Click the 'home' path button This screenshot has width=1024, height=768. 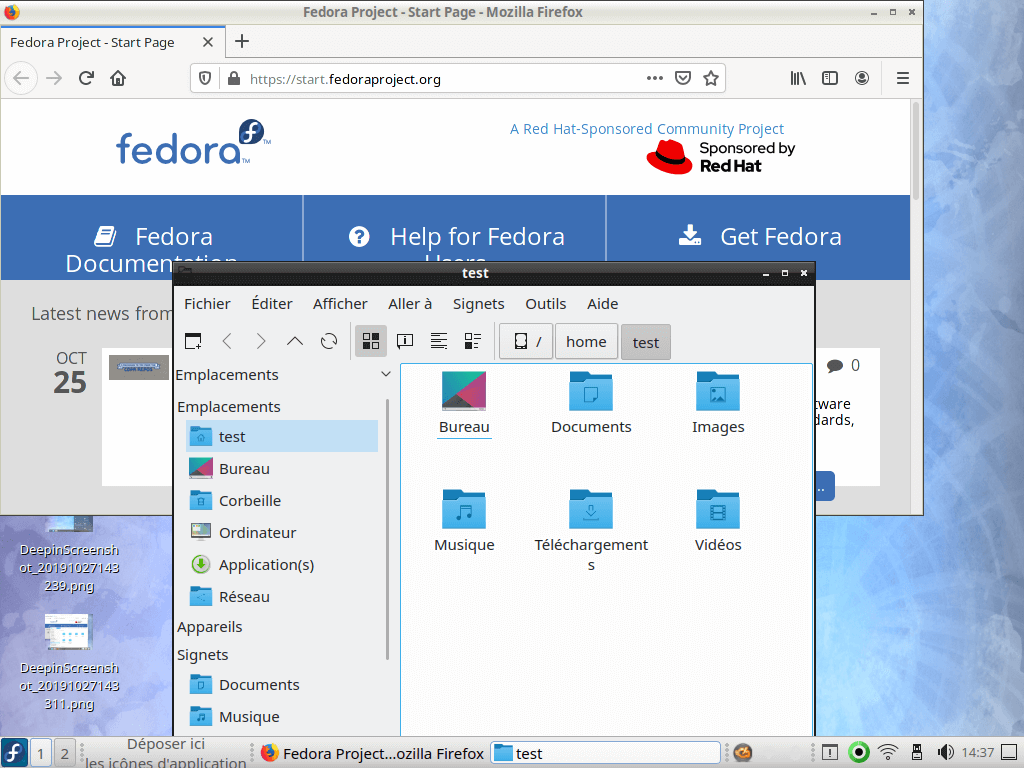(x=586, y=342)
